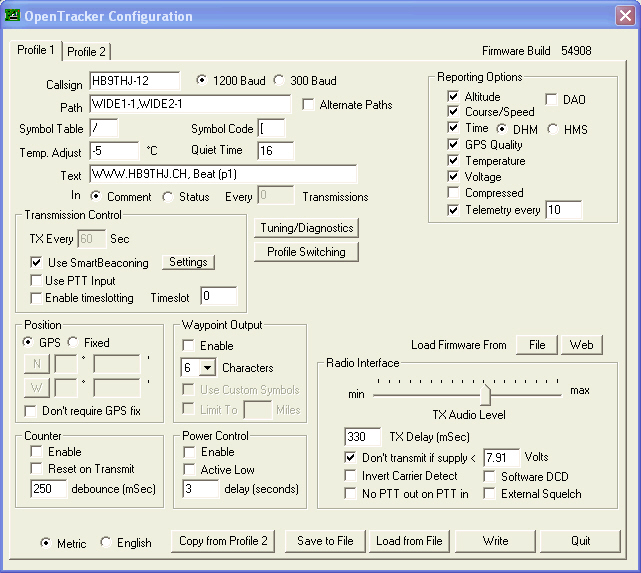Select the Profile 1 tab
Viewport: 641px width, 573px height.
tap(36, 50)
